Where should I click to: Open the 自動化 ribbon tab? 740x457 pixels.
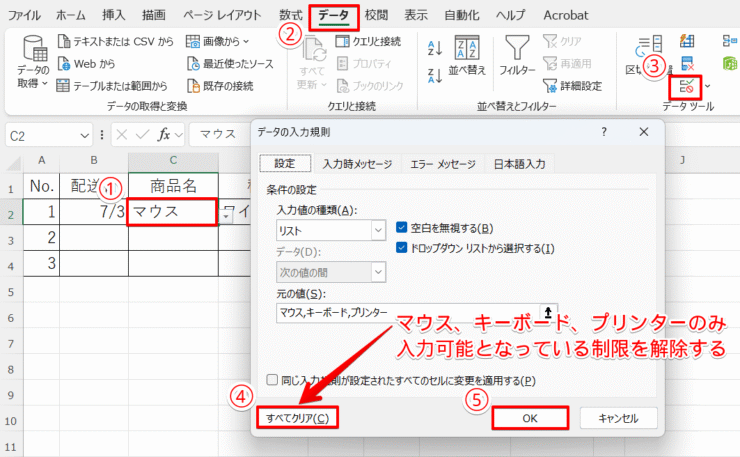[462, 15]
